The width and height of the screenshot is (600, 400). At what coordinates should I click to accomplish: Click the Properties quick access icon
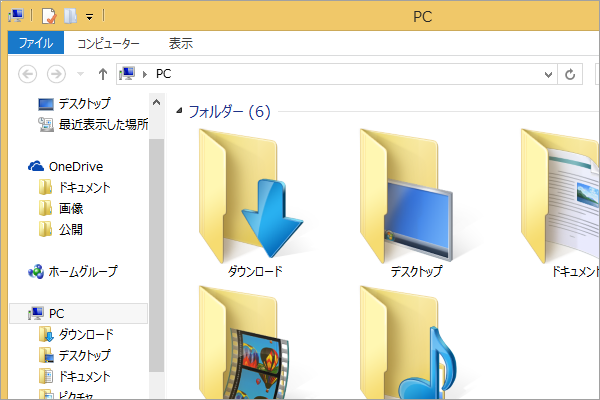49,16
